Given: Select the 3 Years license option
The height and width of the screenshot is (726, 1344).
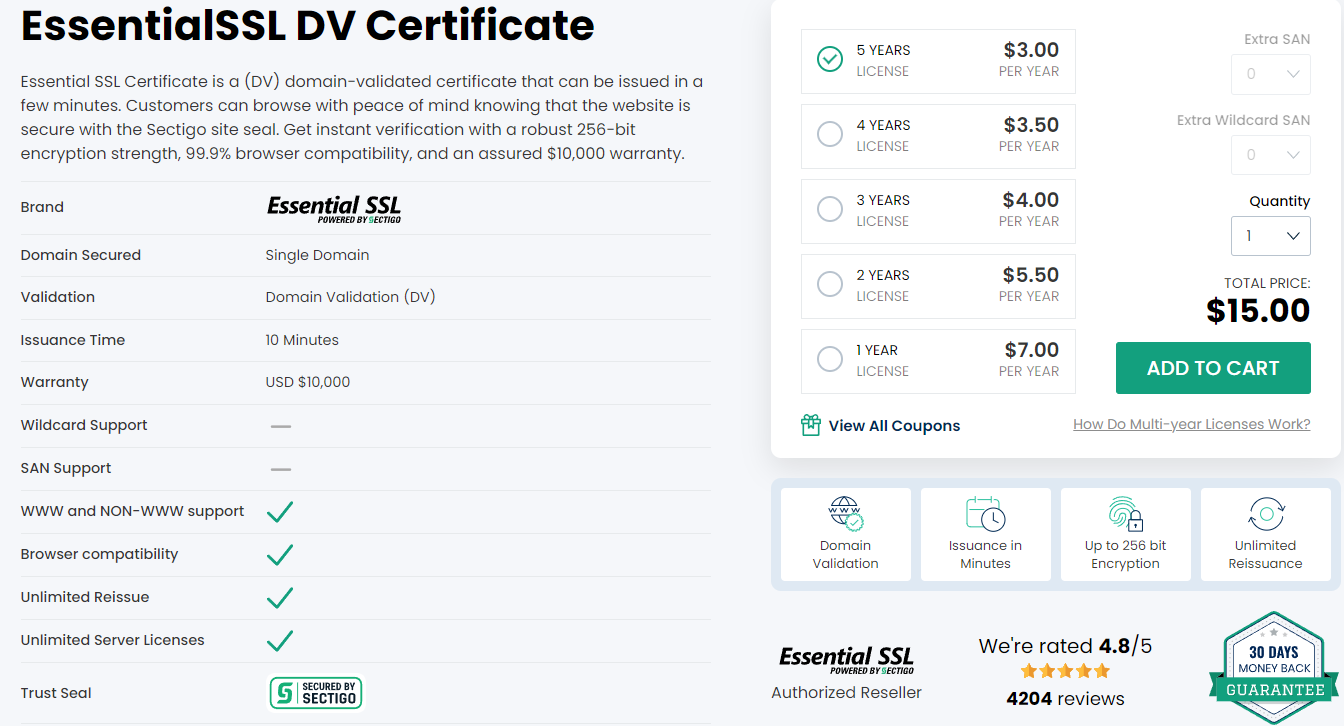Looking at the screenshot, I should 830,209.
